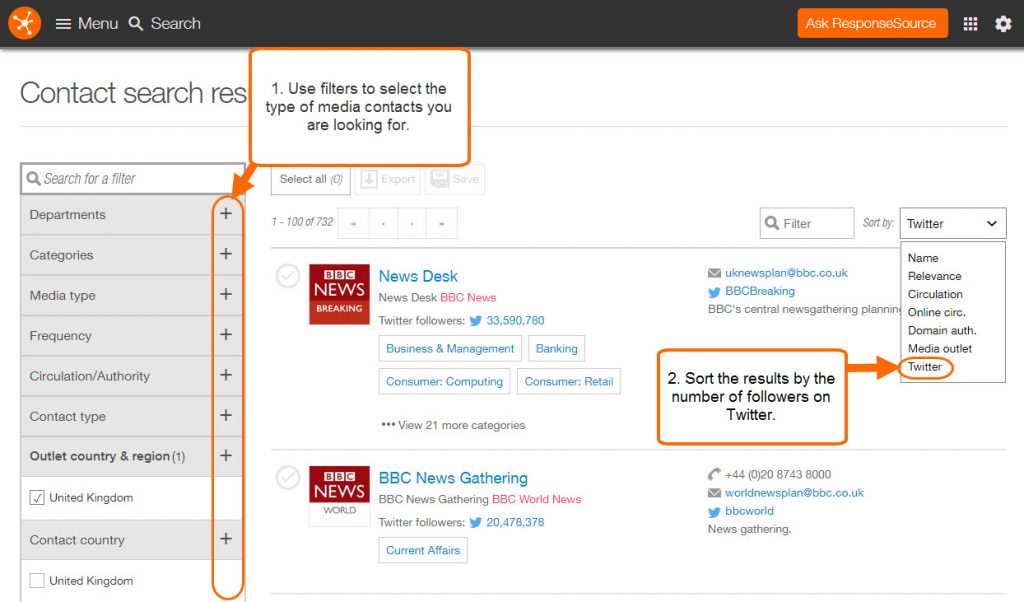Click phone icon beside +44 (0)20 8743 8000
The image size is (1024, 602).
point(714,474)
